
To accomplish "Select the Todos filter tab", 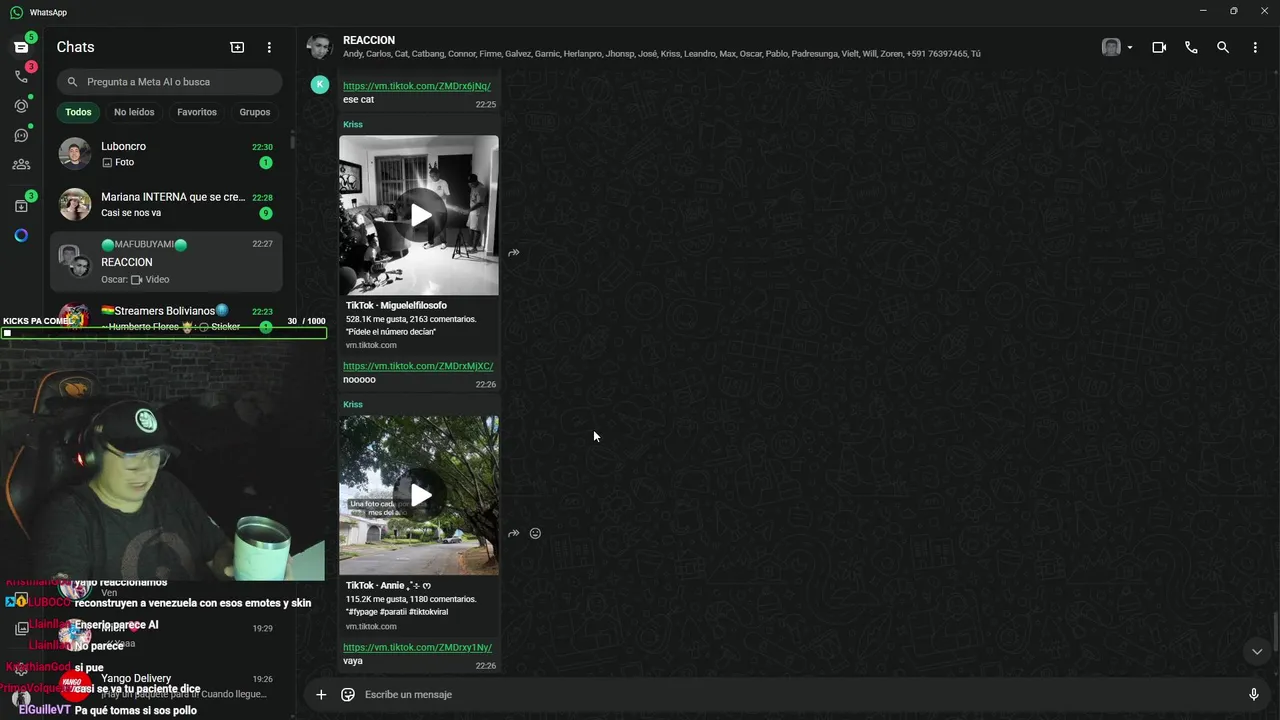I will coord(78,112).
